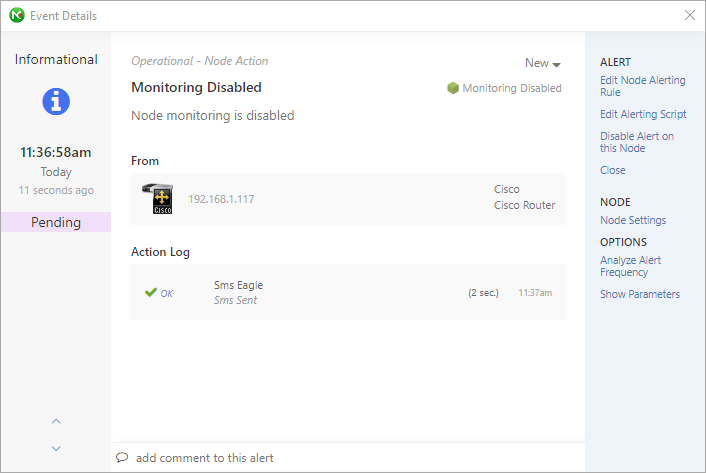Click the green Monitoring Disabled cube icon
This screenshot has width=706, height=473.
point(453,88)
